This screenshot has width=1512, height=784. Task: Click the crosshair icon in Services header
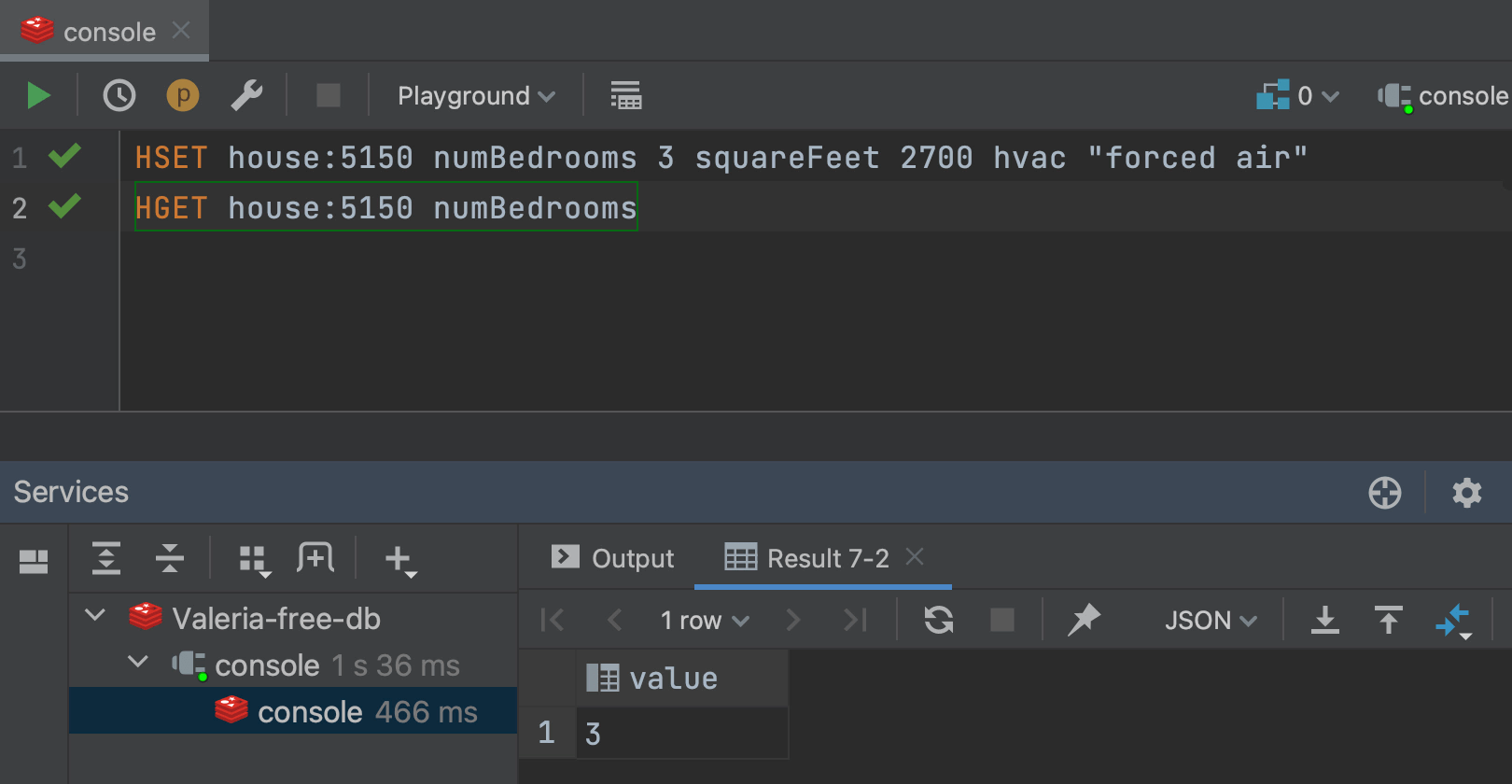pos(1385,493)
